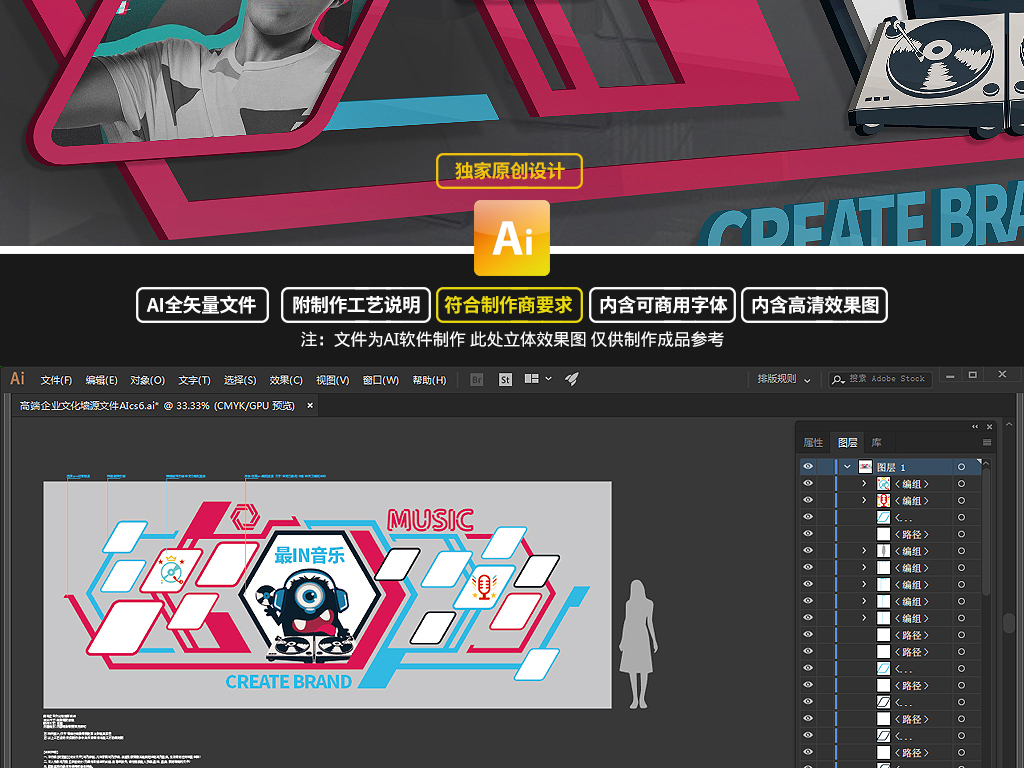The image size is (1024, 768).
Task: Select the first 路径 layer thumbnail
Action: pos(883,534)
